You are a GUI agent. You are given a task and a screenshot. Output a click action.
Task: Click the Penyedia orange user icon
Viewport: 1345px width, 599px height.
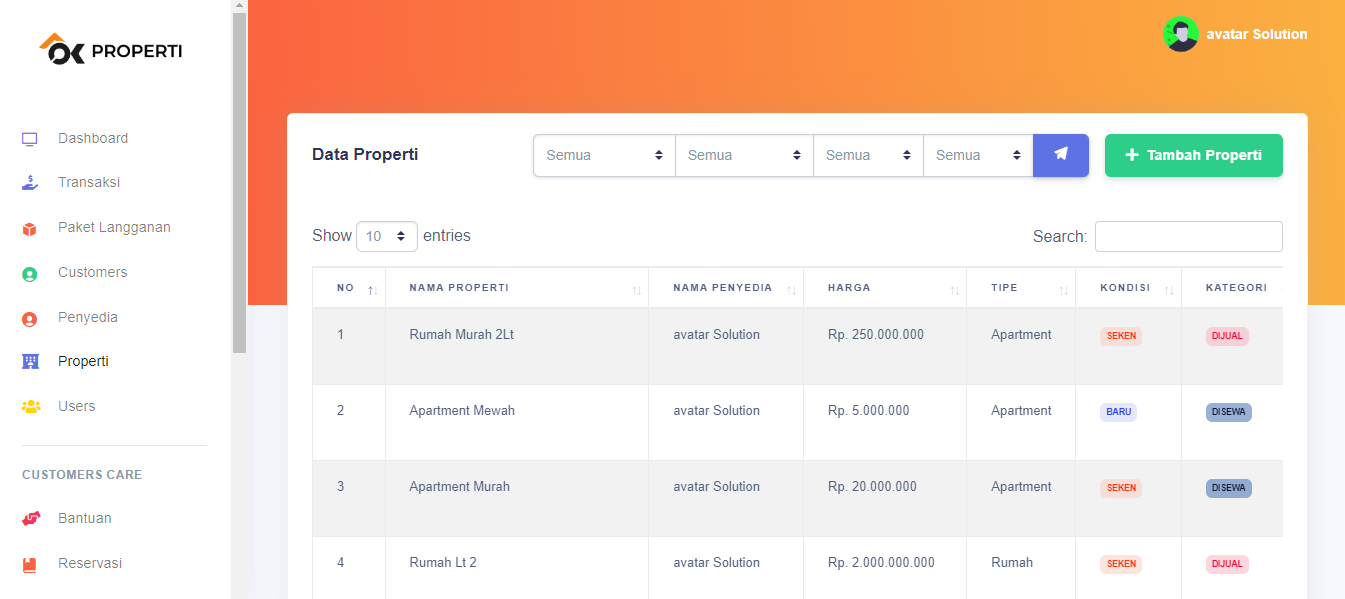pyautogui.click(x=30, y=318)
